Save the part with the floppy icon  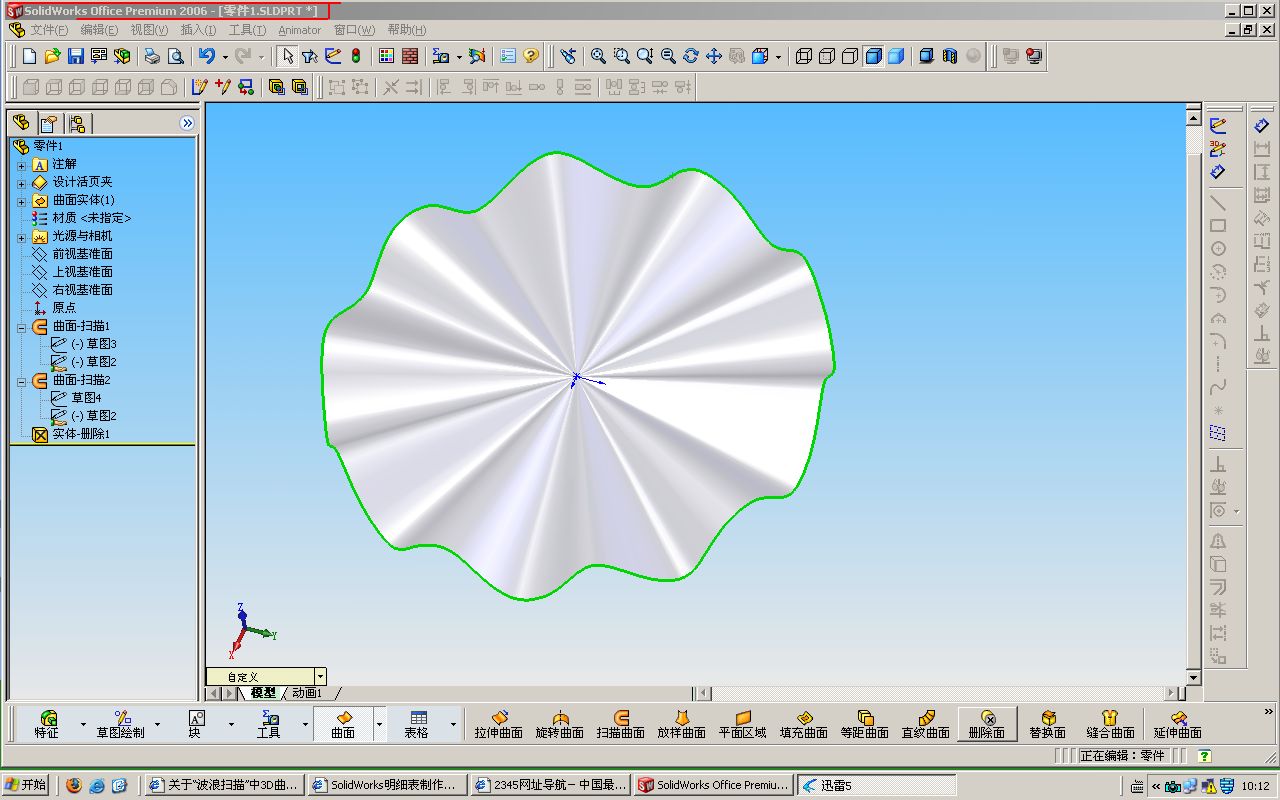pos(76,57)
